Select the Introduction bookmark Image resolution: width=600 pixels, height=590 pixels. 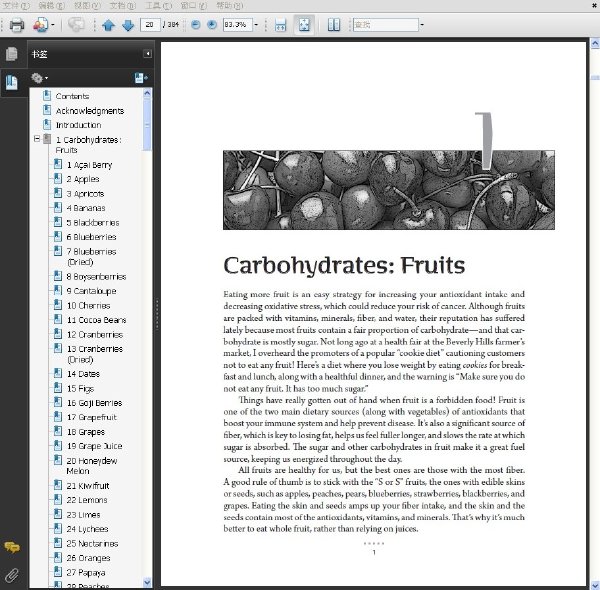point(78,125)
